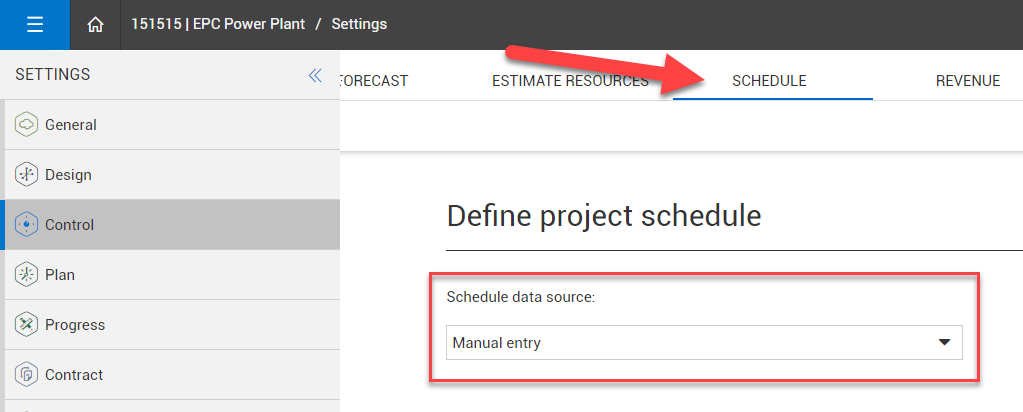Click the Design settings icon
This screenshot has width=1023, height=412.
pos(26,175)
